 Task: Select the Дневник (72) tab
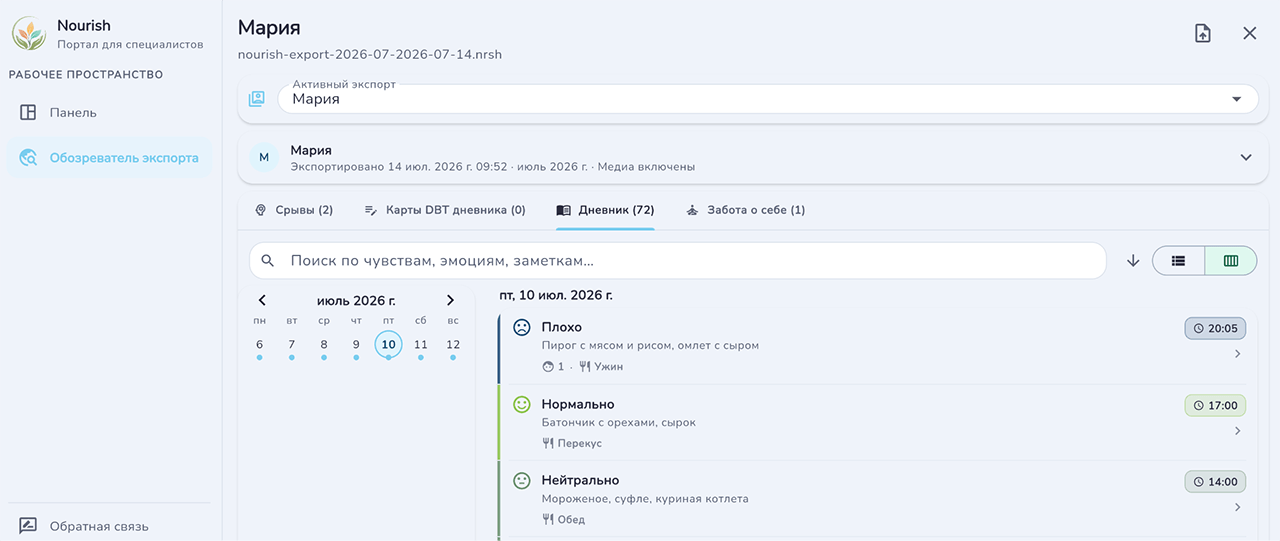point(605,210)
